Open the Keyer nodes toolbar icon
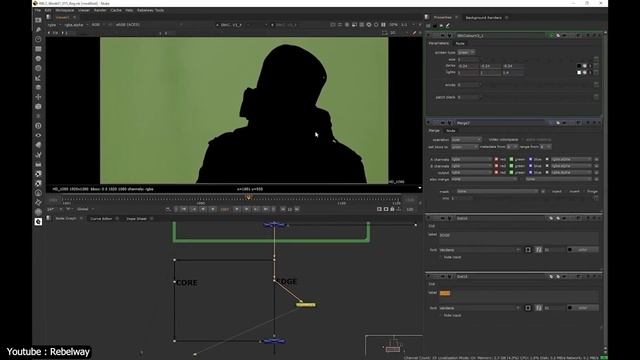640x360 pixels. [38, 78]
